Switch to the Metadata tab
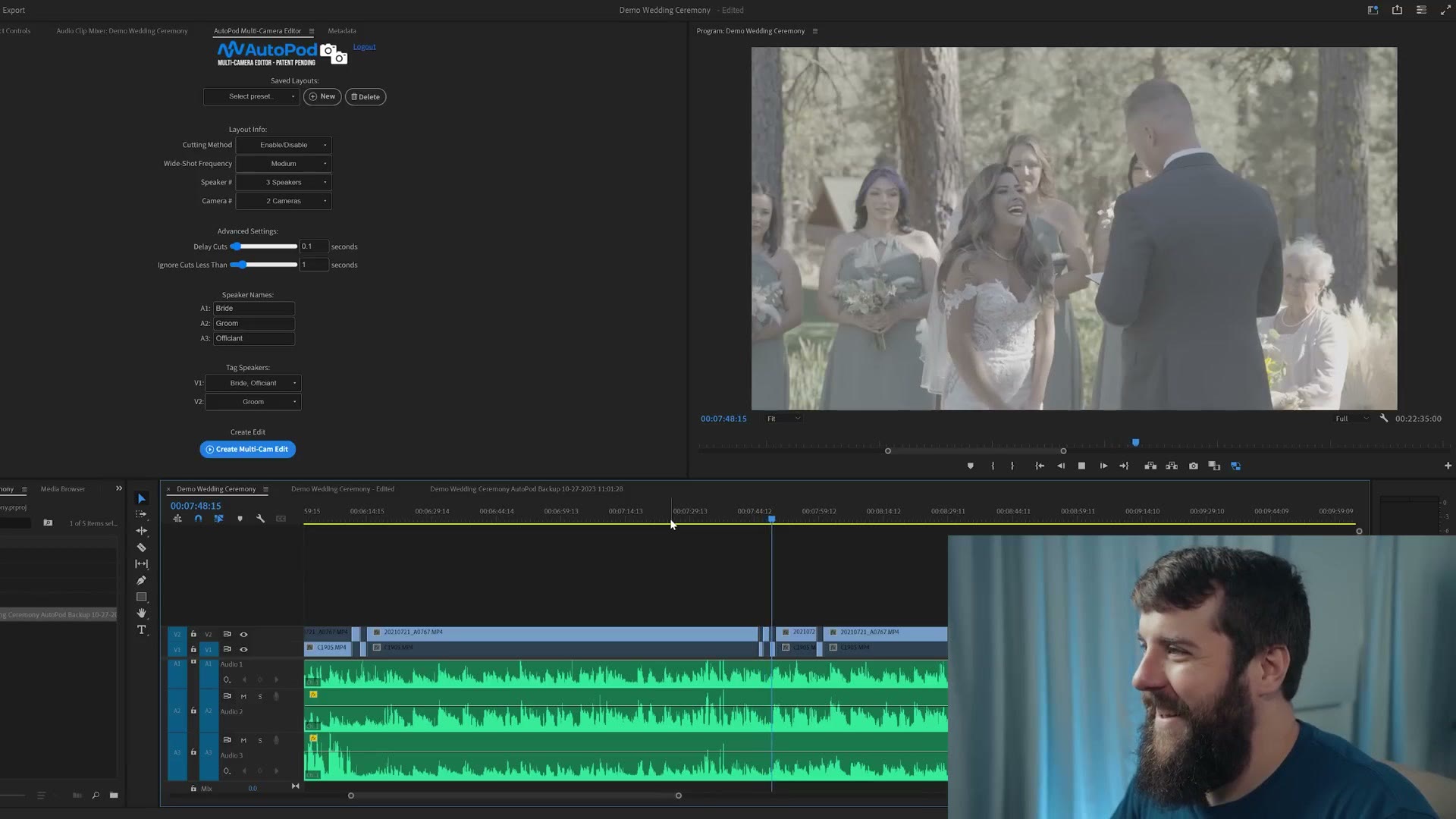This screenshot has width=1456, height=819. [x=342, y=31]
